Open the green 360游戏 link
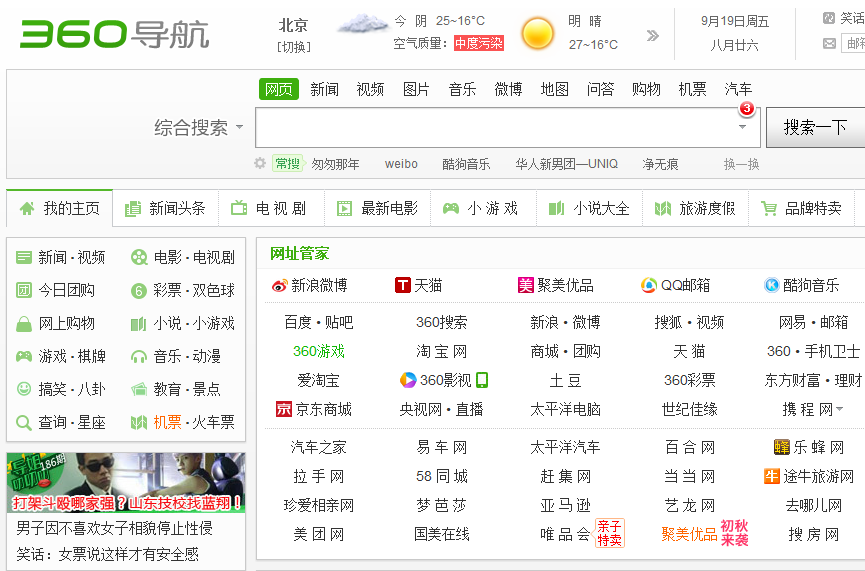This screenshot has height=571, width=865. [x=319, y=351]
